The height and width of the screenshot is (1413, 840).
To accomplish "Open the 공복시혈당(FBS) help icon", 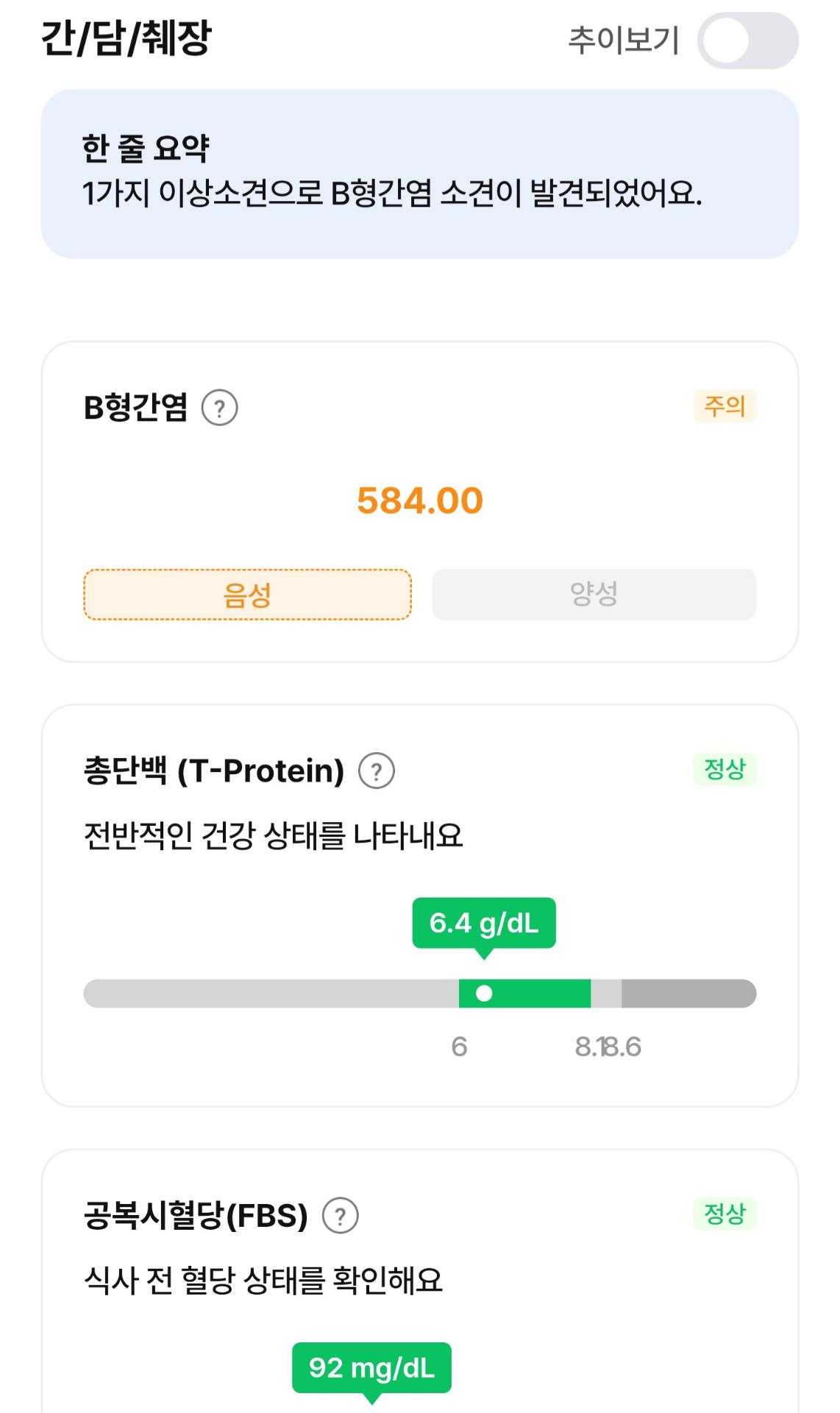I will (x=341, y=1216).
